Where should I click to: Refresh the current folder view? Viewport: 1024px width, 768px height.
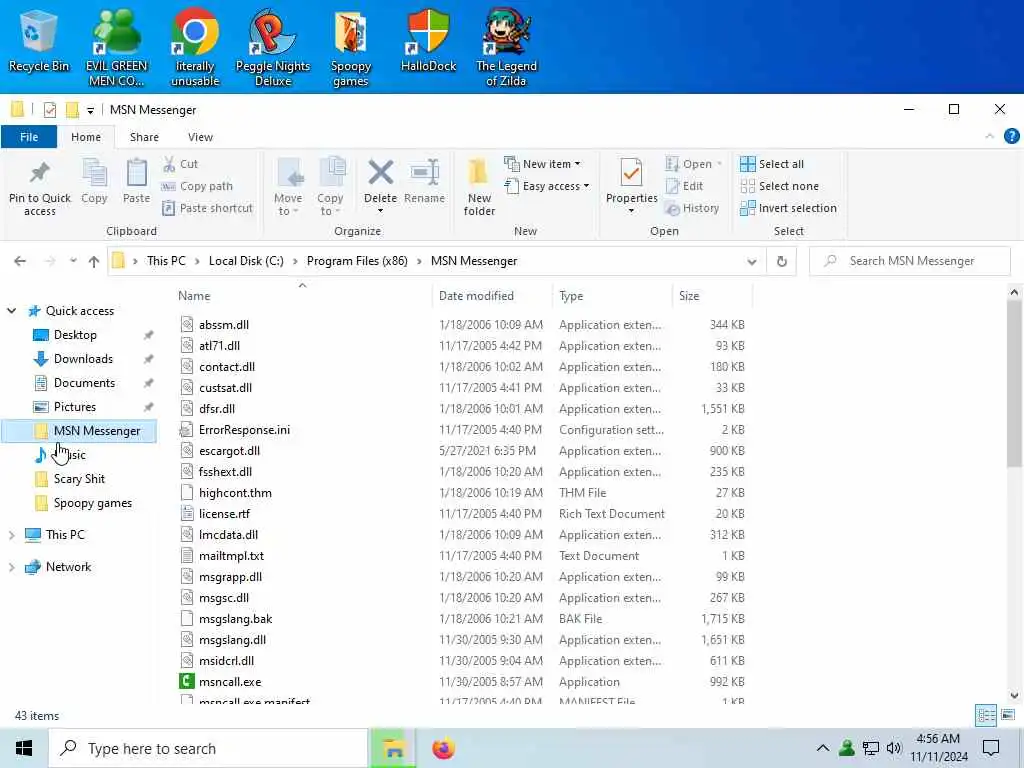(782, 261)
